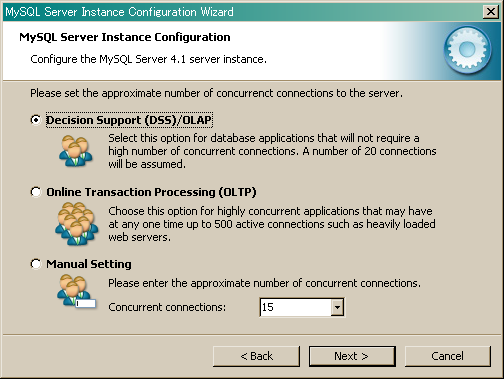Select the Decision Support (DSS)/OLAP radio button

tap(36, 120)
